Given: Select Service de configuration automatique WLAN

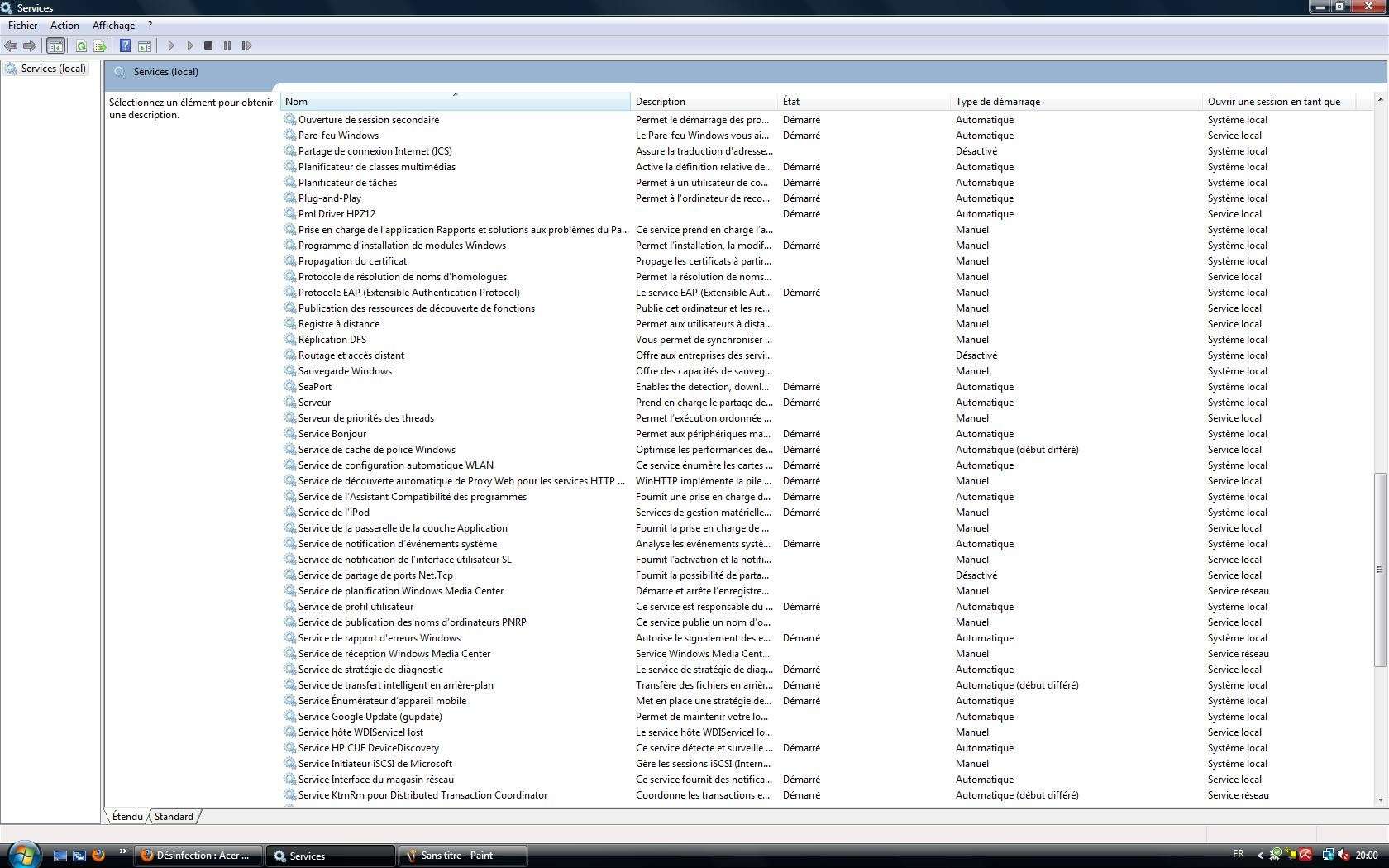Looking at the screenshot, I should pyautogui.click(x=395, y=465).
